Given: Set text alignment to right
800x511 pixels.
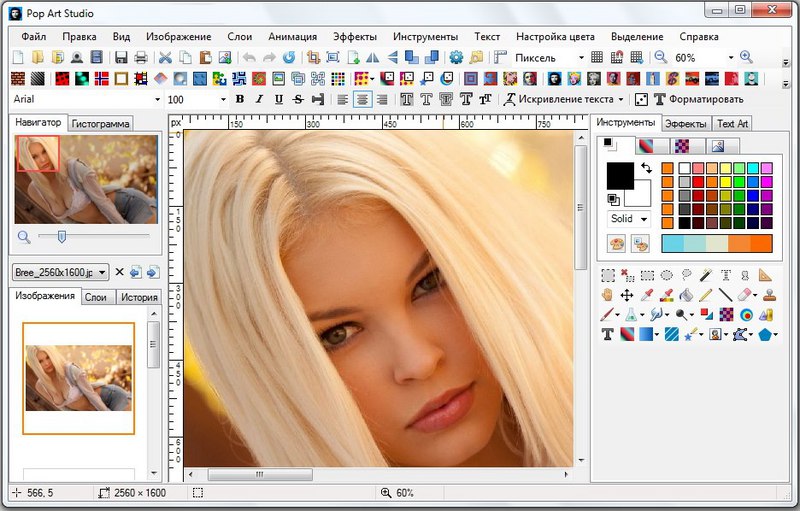Looking at the screenshot, I should (382, 99).
